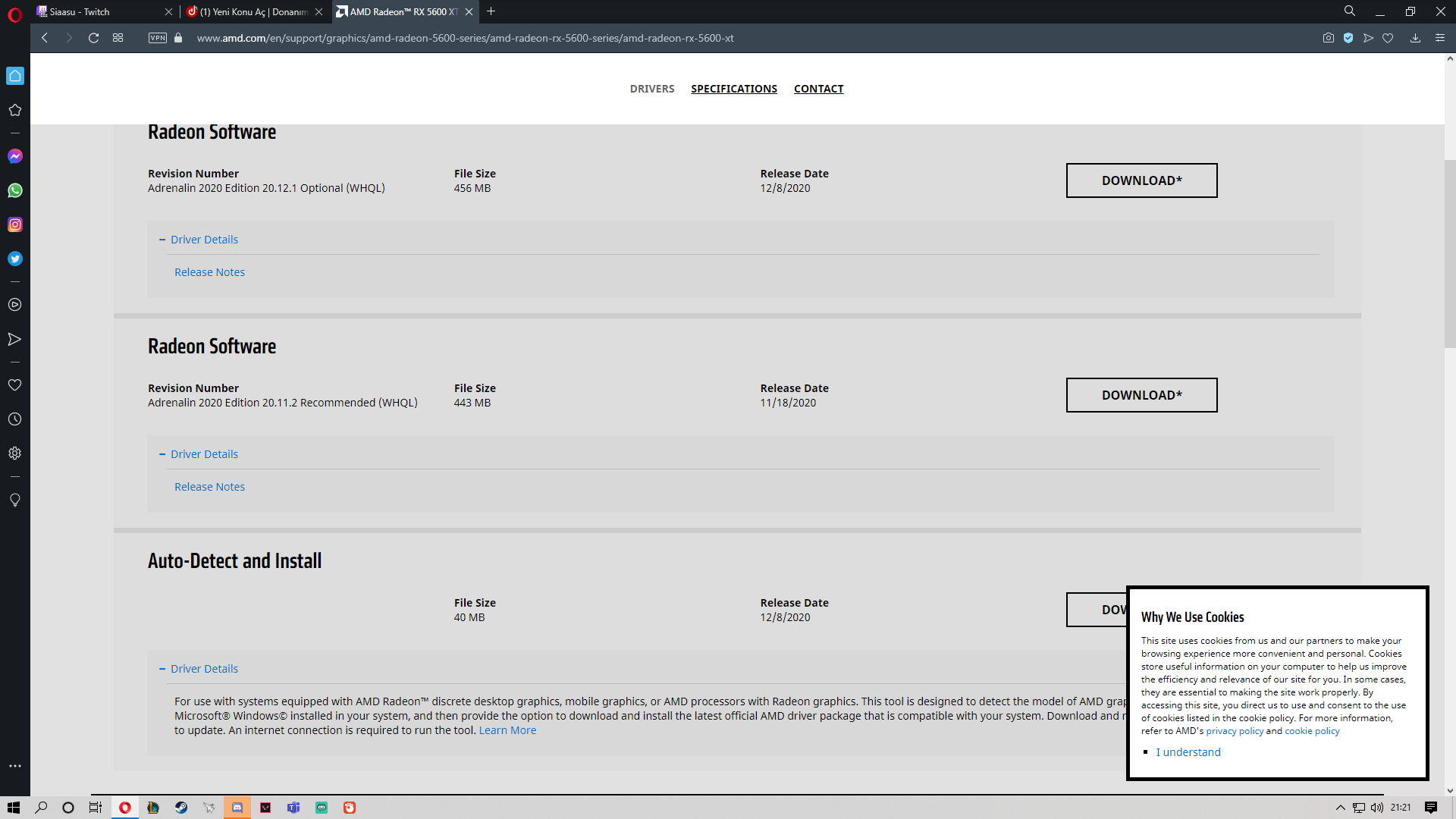Open Windows notification center
1456x819 pixels.
1431,808
